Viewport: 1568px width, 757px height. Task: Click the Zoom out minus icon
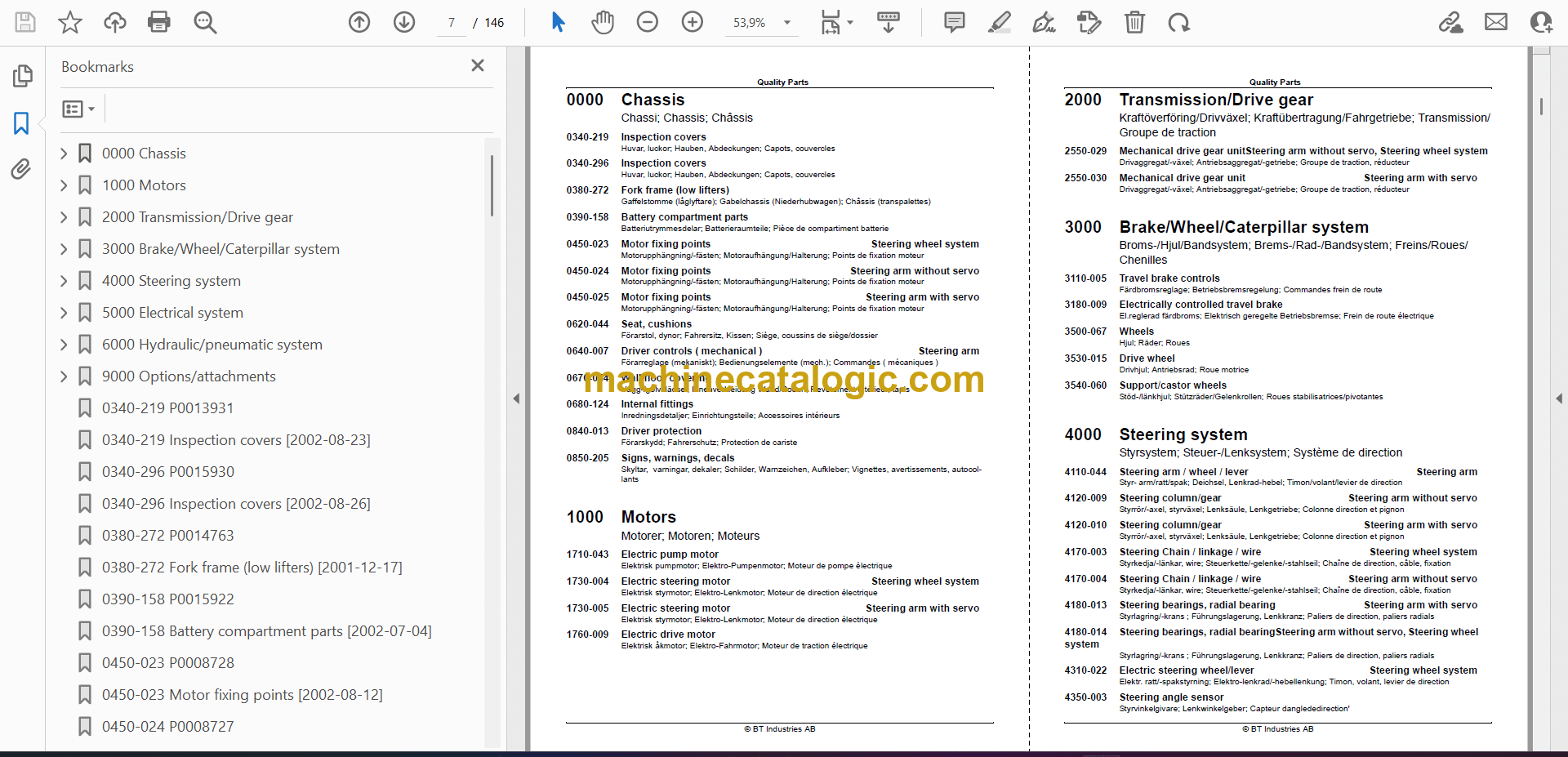(x=648, y=22)
